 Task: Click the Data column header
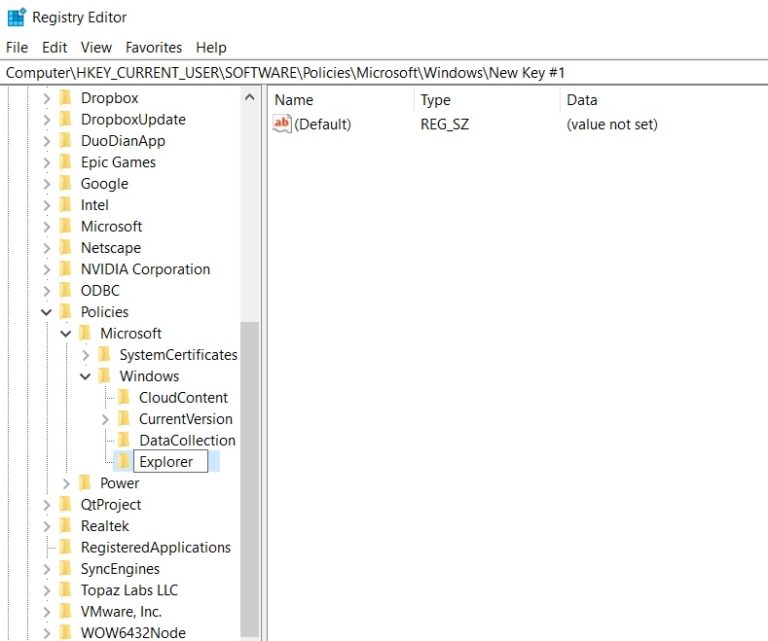581,100
